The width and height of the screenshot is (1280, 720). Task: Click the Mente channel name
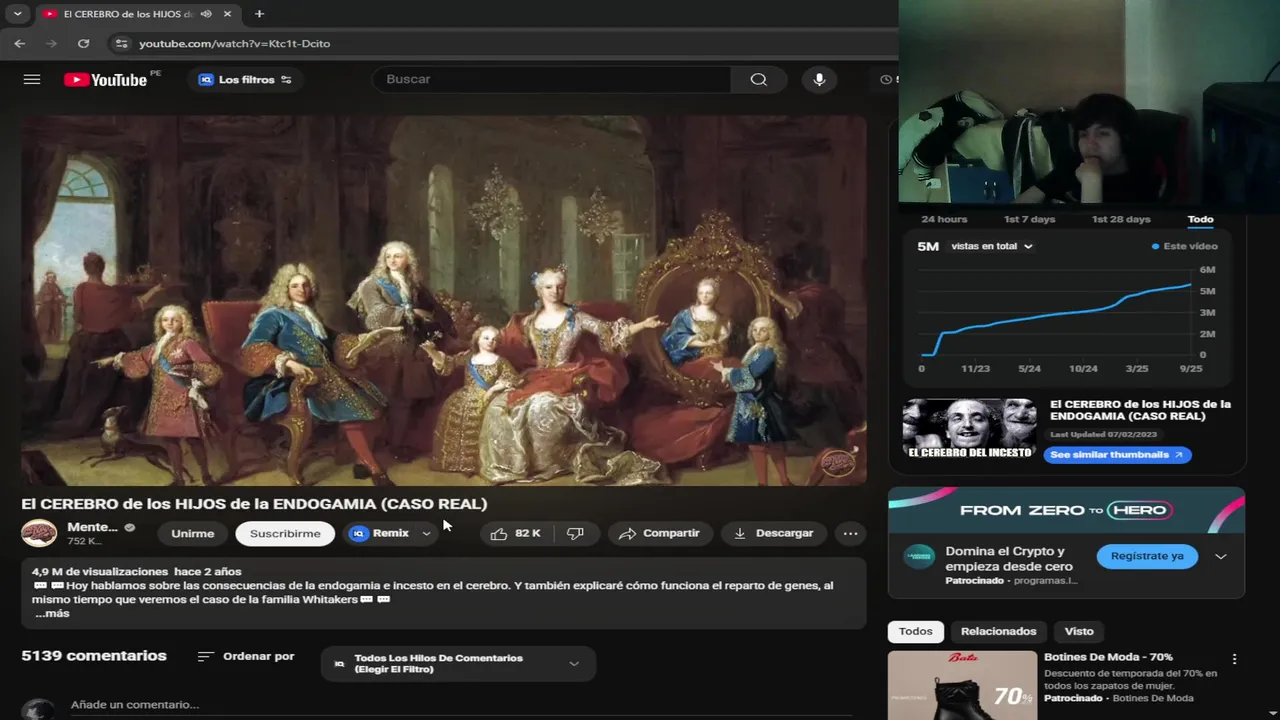pyautogui.click(x=92, y=527)
